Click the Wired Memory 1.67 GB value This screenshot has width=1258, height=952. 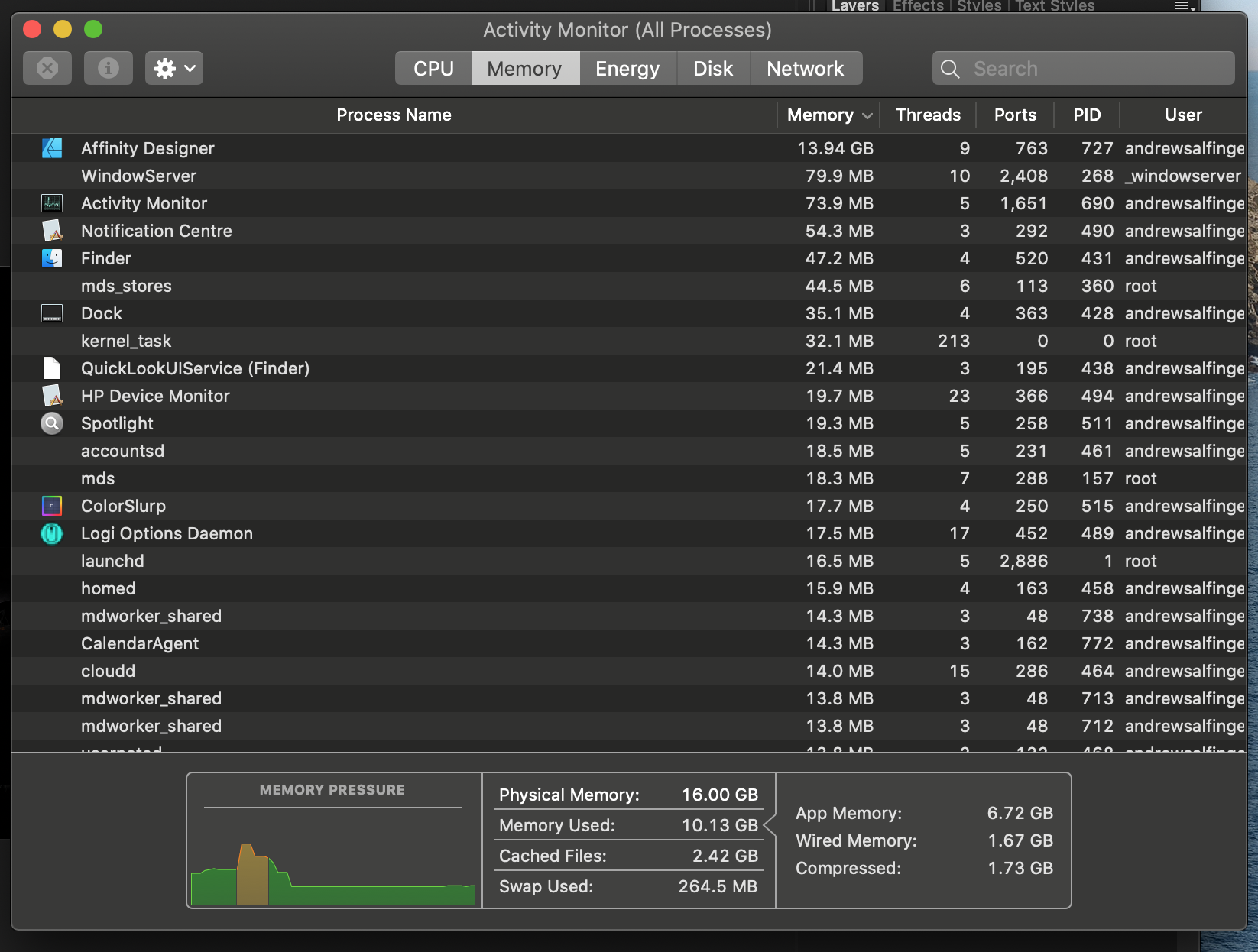[1020, 840]
